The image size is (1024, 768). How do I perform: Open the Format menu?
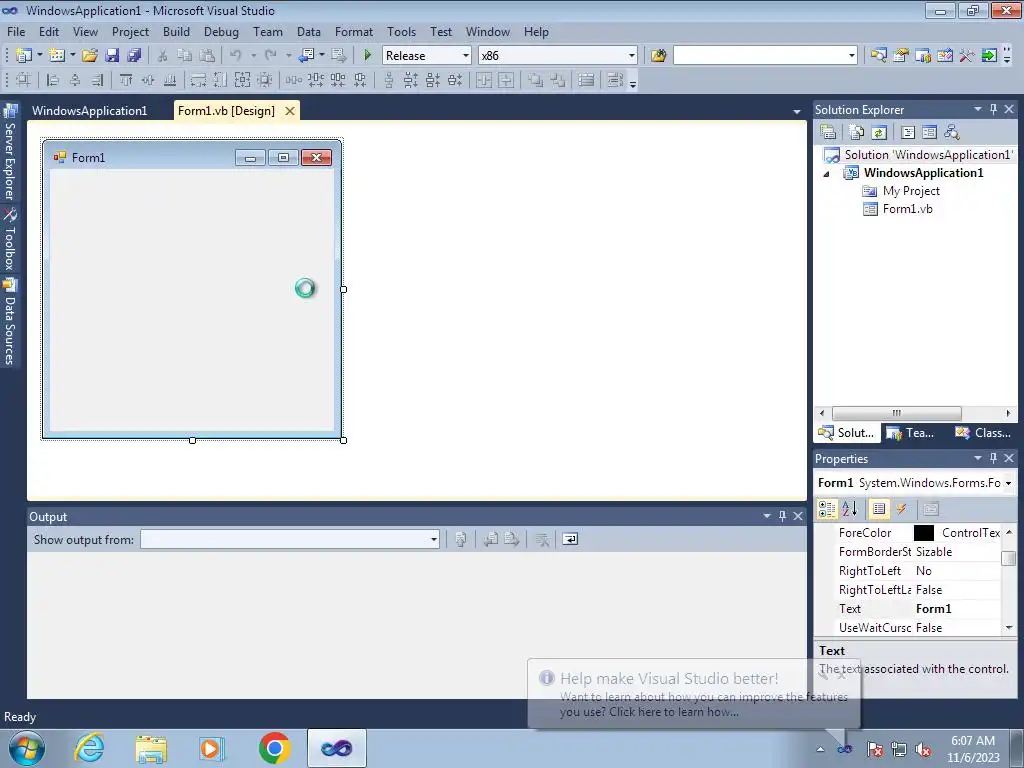354,32
